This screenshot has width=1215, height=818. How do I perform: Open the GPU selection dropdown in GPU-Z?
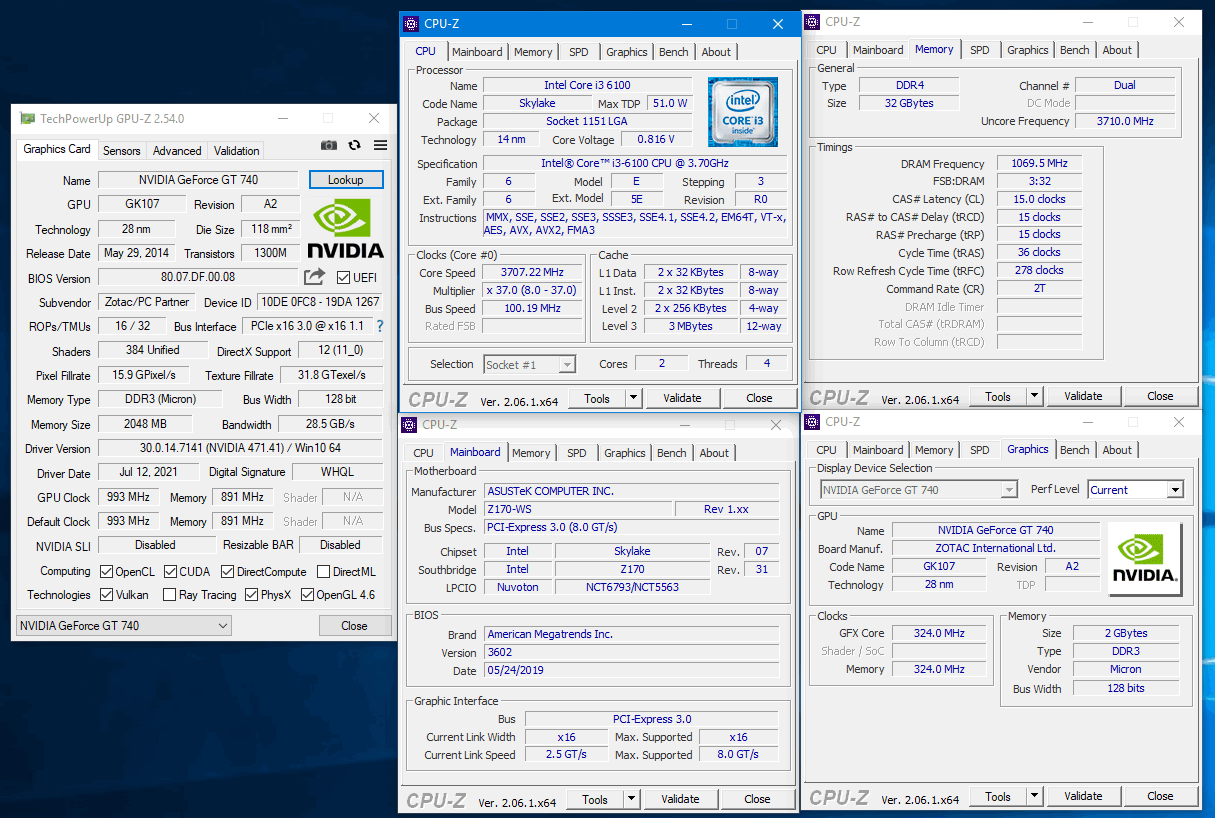(x=124, y=626)
